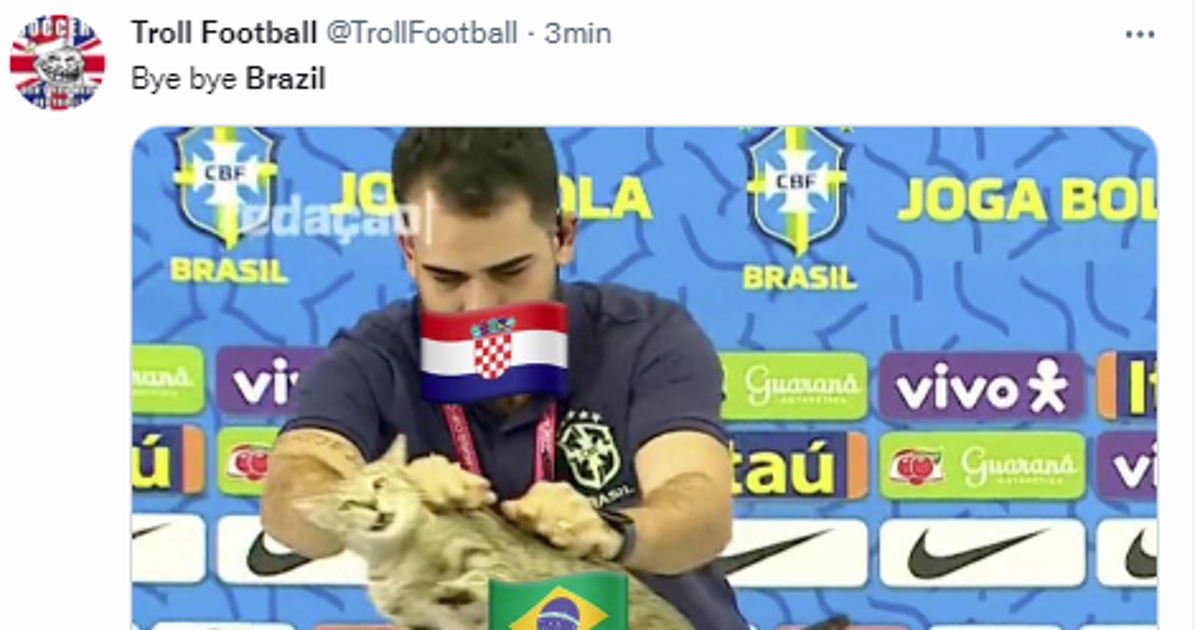The height and width of the screenshot is (630, 1200).
Task: Click the yellow JOGA BOL text at the right
Action: 1027,200
